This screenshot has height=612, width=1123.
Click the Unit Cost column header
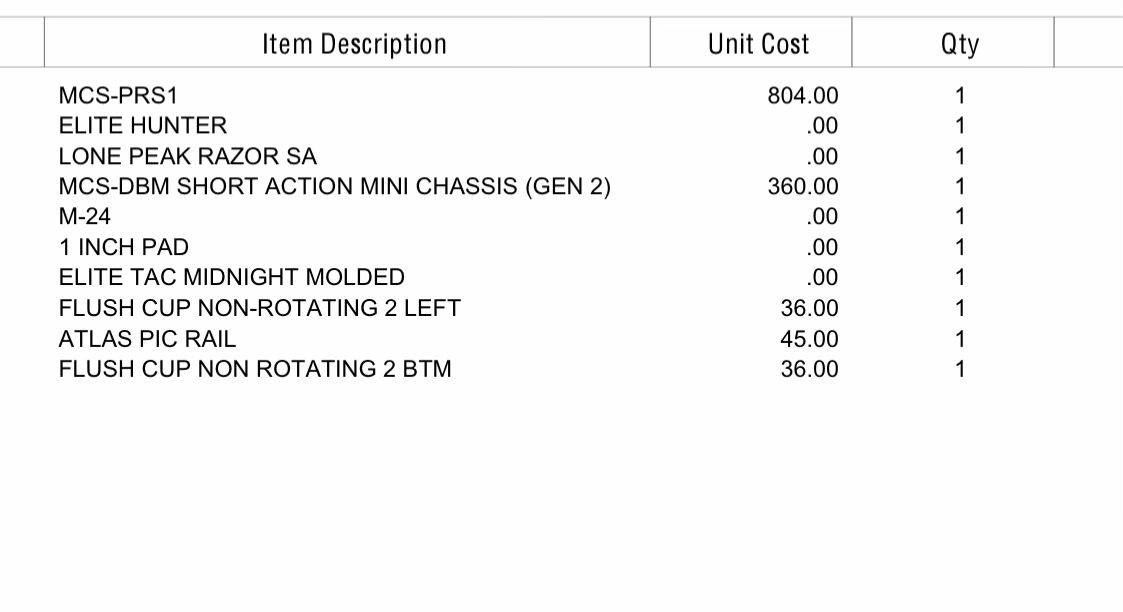coord(758,44)
